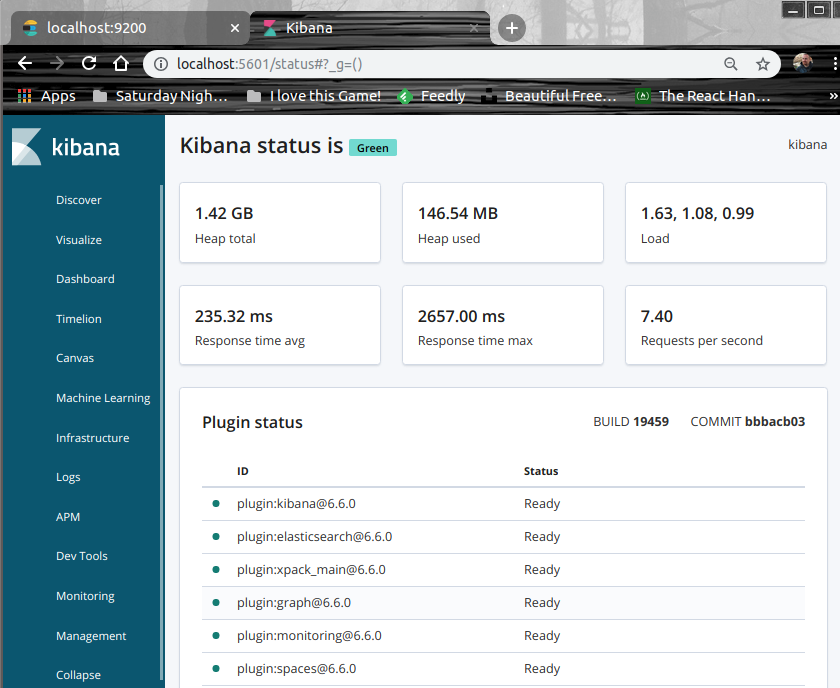
Task: Open the Feedly bookmark
Action: (431, 96)
